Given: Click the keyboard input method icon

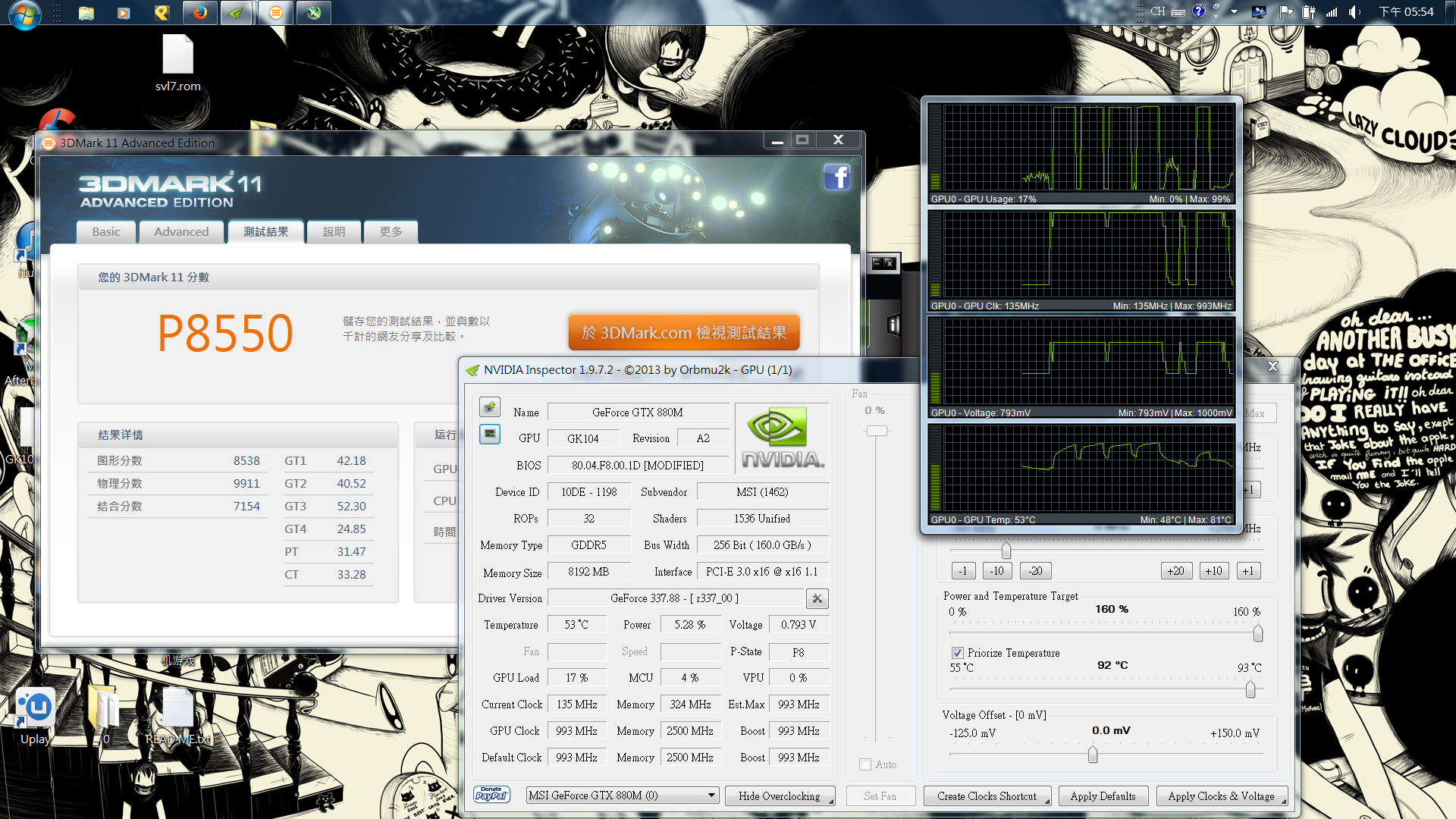Looking at the screenshot, I should click(1178, 12).
